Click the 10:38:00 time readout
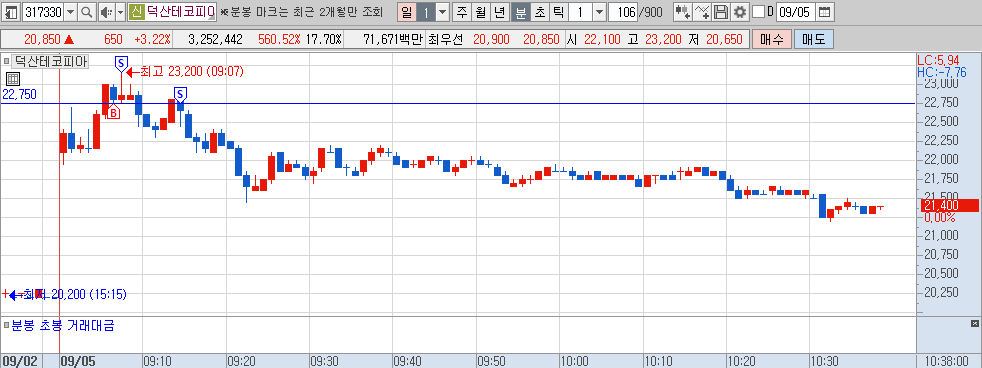This screenshot has height=368, width=982. tap(947, 362)
